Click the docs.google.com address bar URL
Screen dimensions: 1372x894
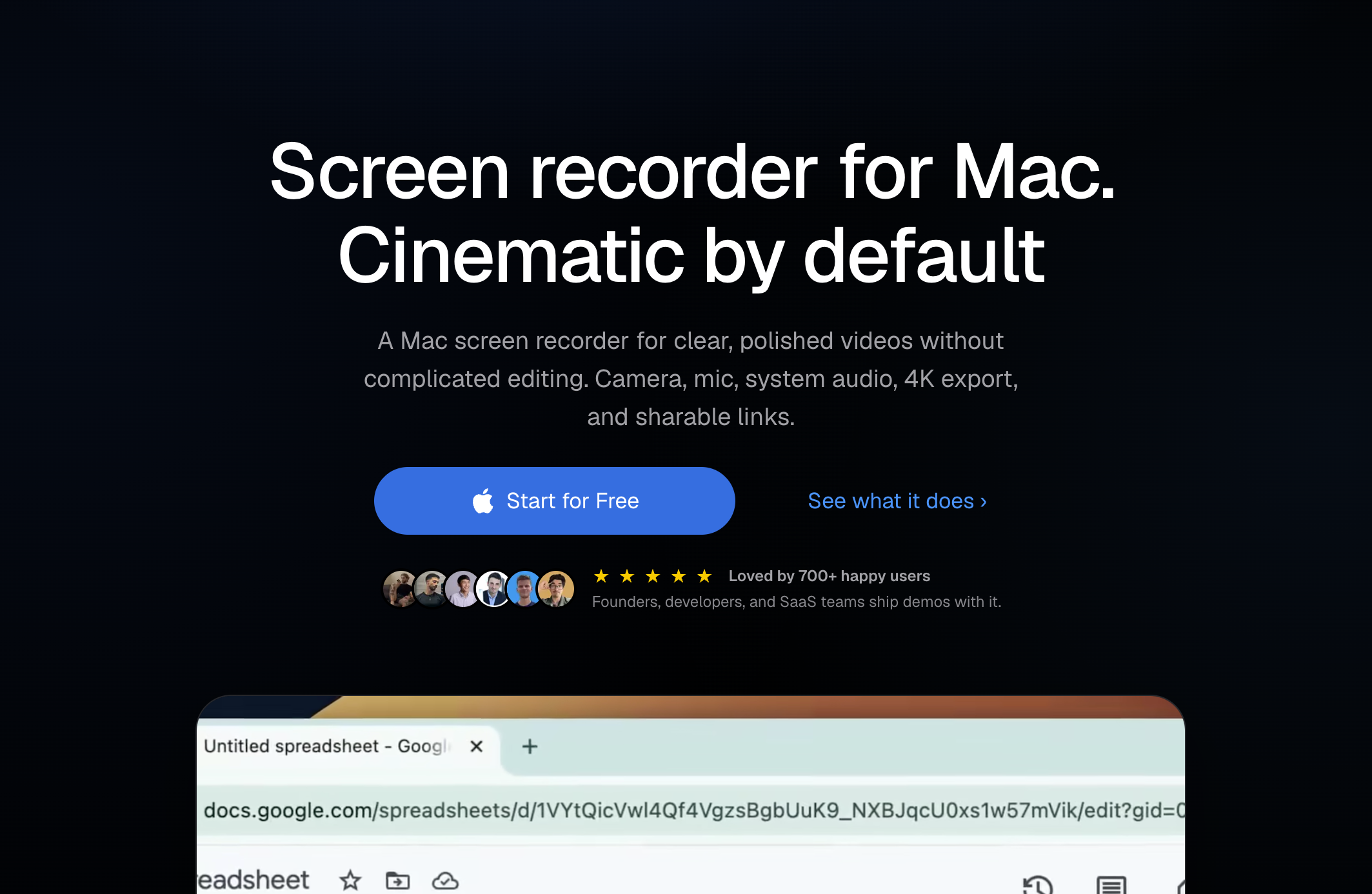click(x=693, y=810)
